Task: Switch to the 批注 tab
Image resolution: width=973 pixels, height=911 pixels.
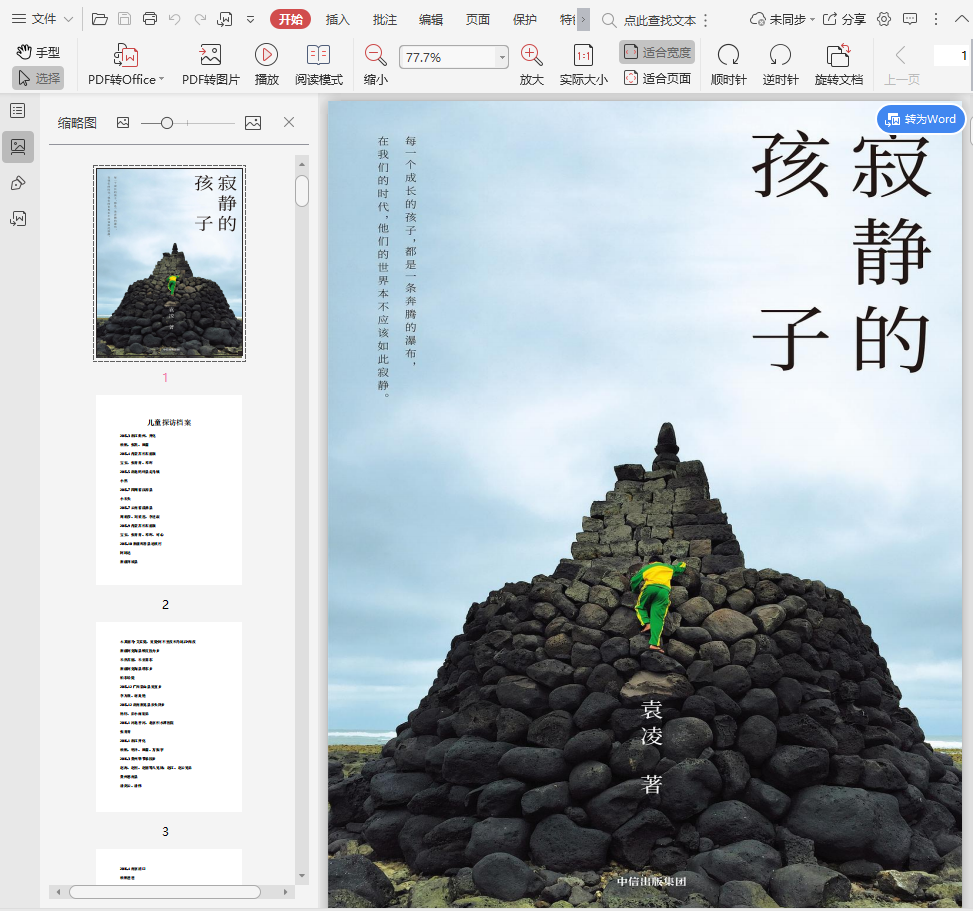Action: pos(384,19)
